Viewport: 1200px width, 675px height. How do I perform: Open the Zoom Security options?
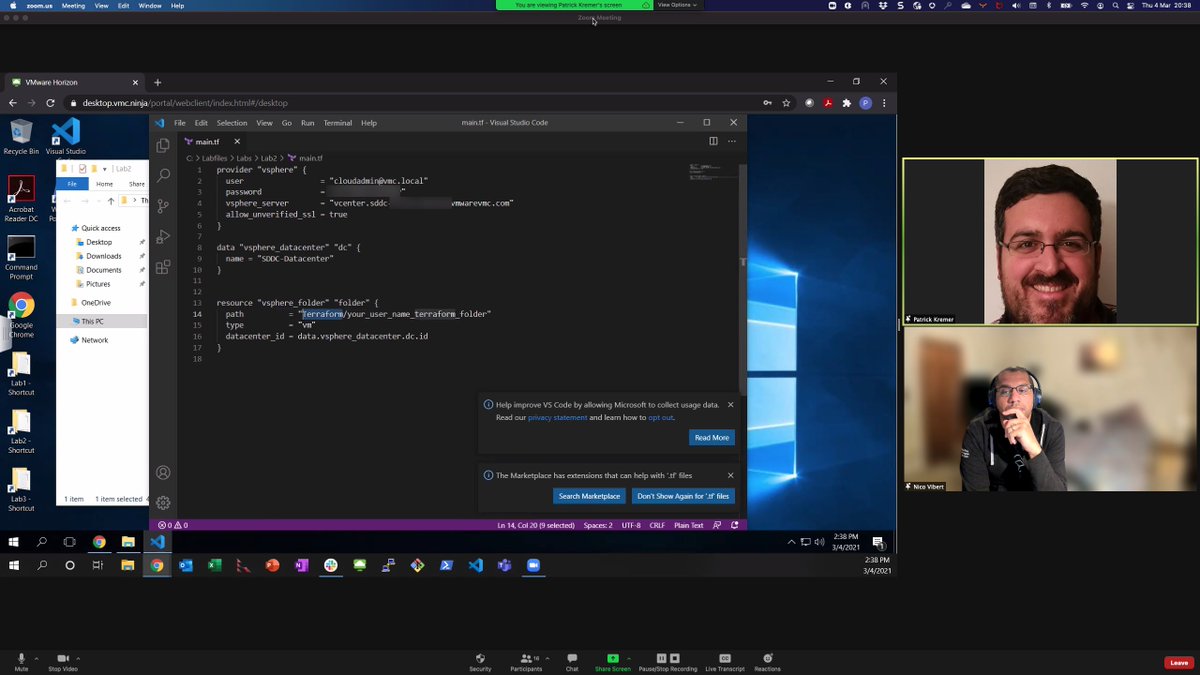[x=480, y=662]
